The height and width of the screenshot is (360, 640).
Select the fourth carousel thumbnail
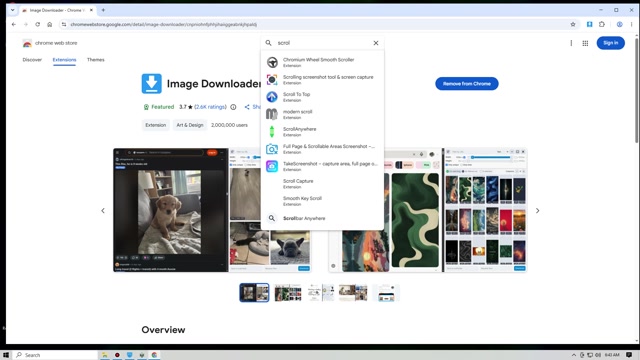pos(353,293)
